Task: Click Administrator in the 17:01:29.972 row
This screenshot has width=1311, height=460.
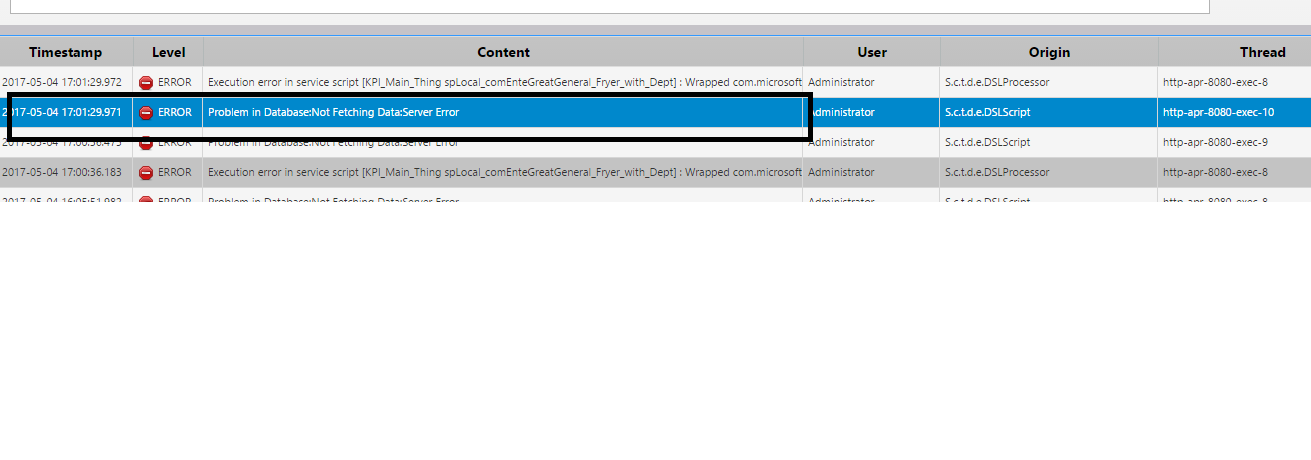Action: [x=841, y=82]
